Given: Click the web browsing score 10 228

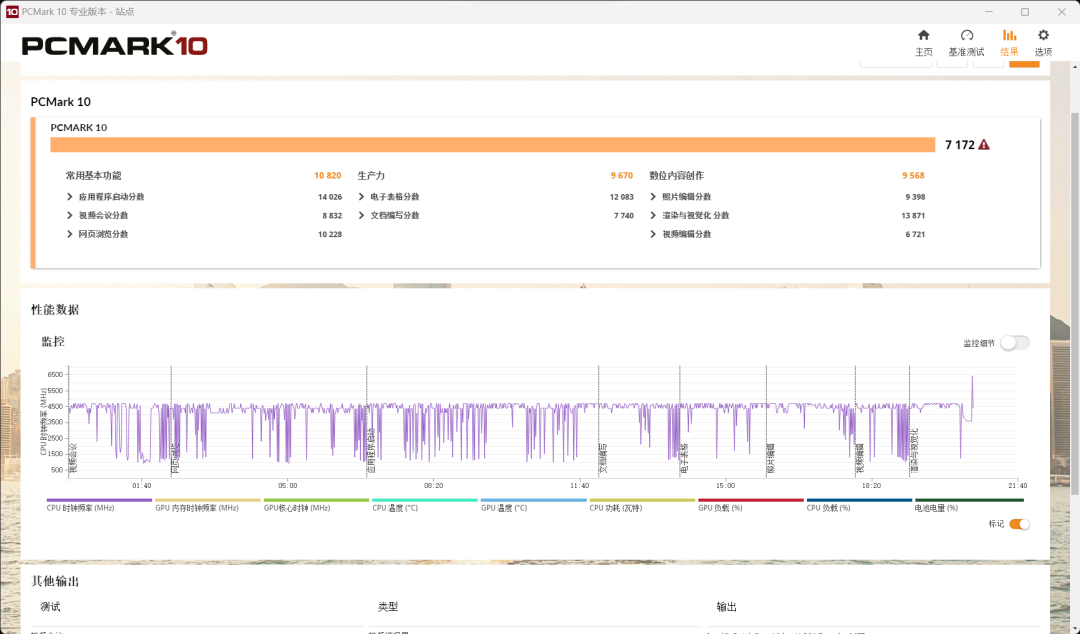Looking at the screenshot, I should click(x=330, y=234).
